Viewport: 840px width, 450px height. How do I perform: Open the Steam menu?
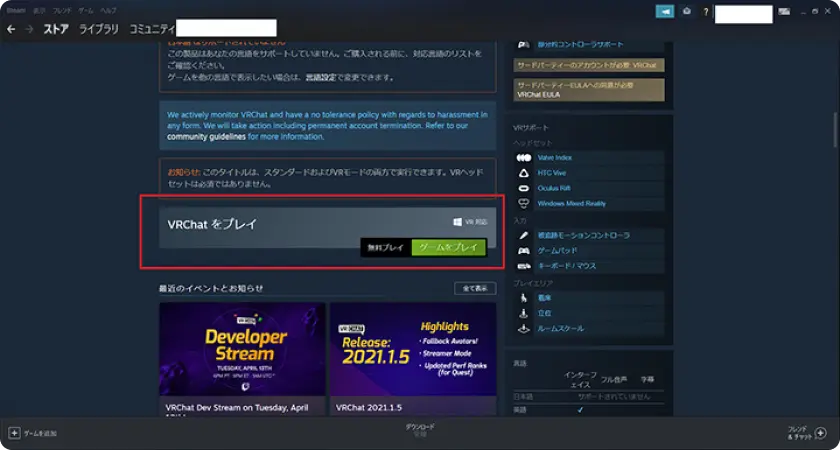[x=16, y=11]
